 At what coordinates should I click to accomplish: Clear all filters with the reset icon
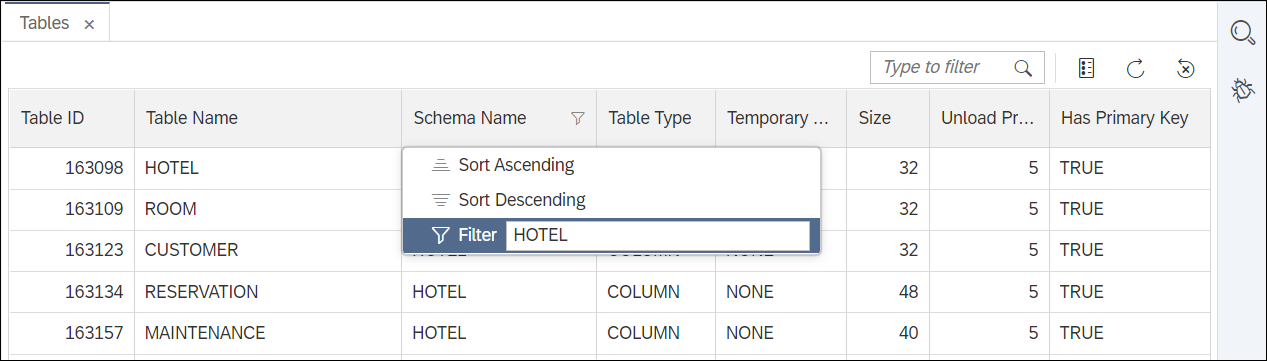[x=1185, y=68]
